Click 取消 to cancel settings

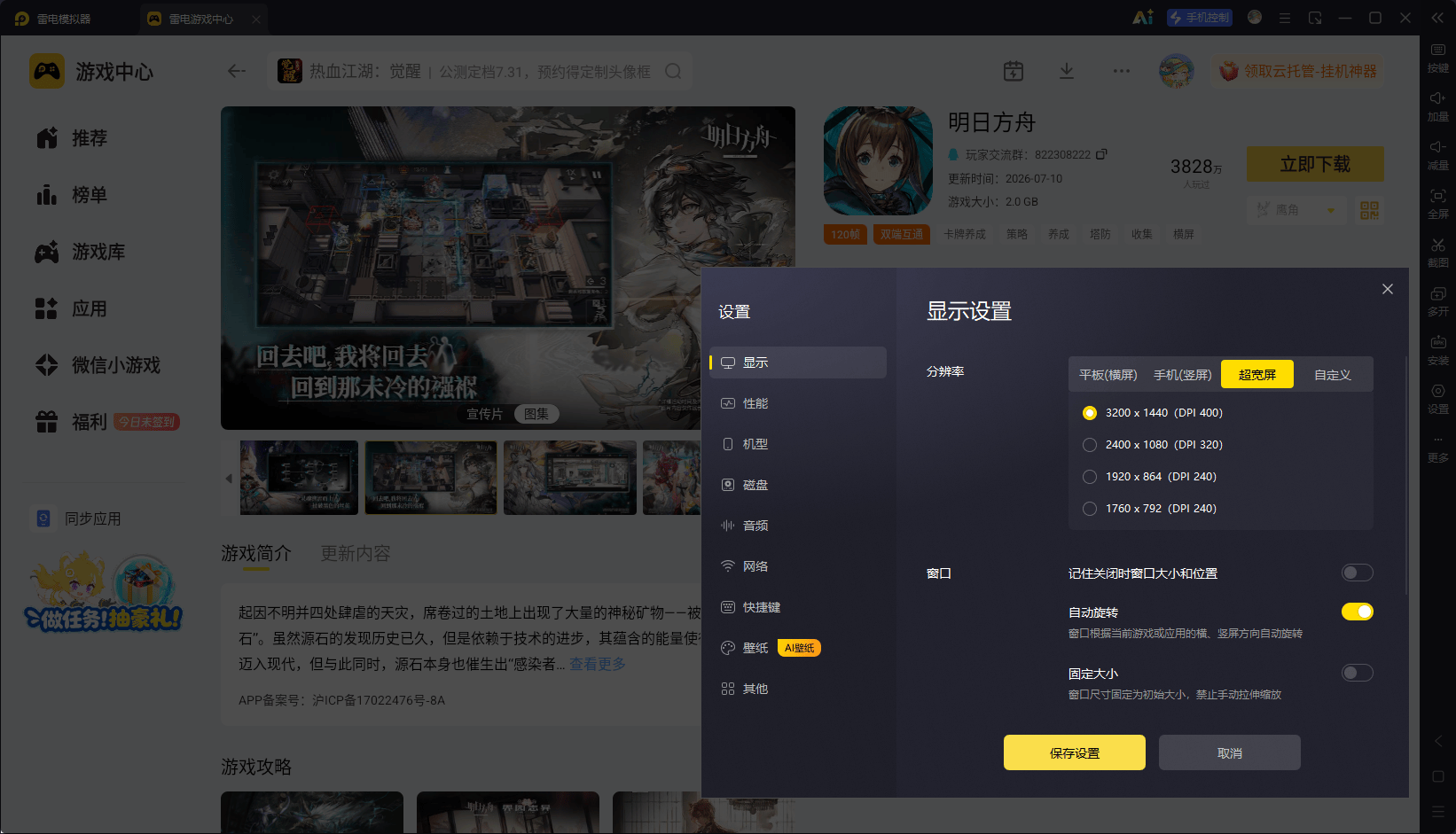click(1230, 752)
